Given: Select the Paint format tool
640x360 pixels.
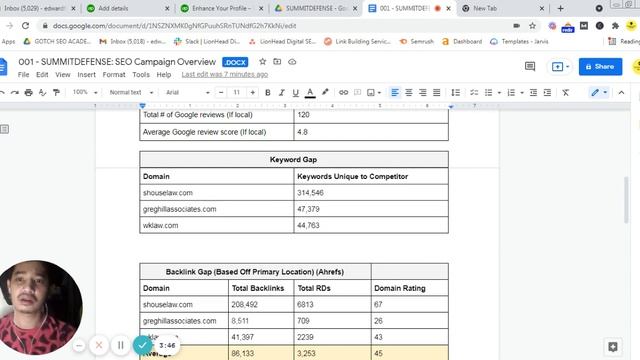Looking at the screenshot, I should click(x=56, y=93).
